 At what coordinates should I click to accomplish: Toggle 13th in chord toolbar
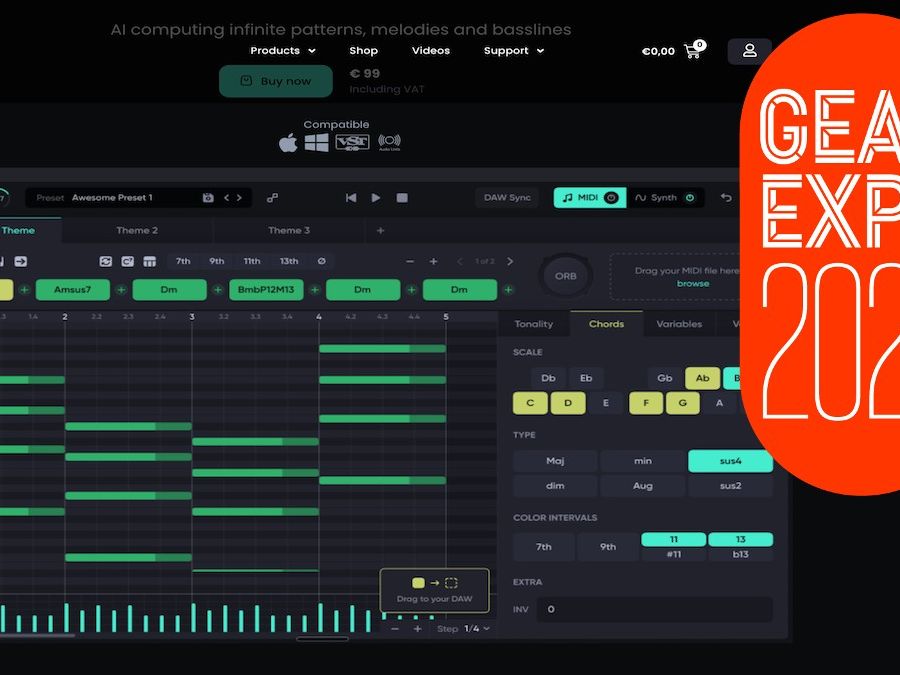(x=289, y=261)
